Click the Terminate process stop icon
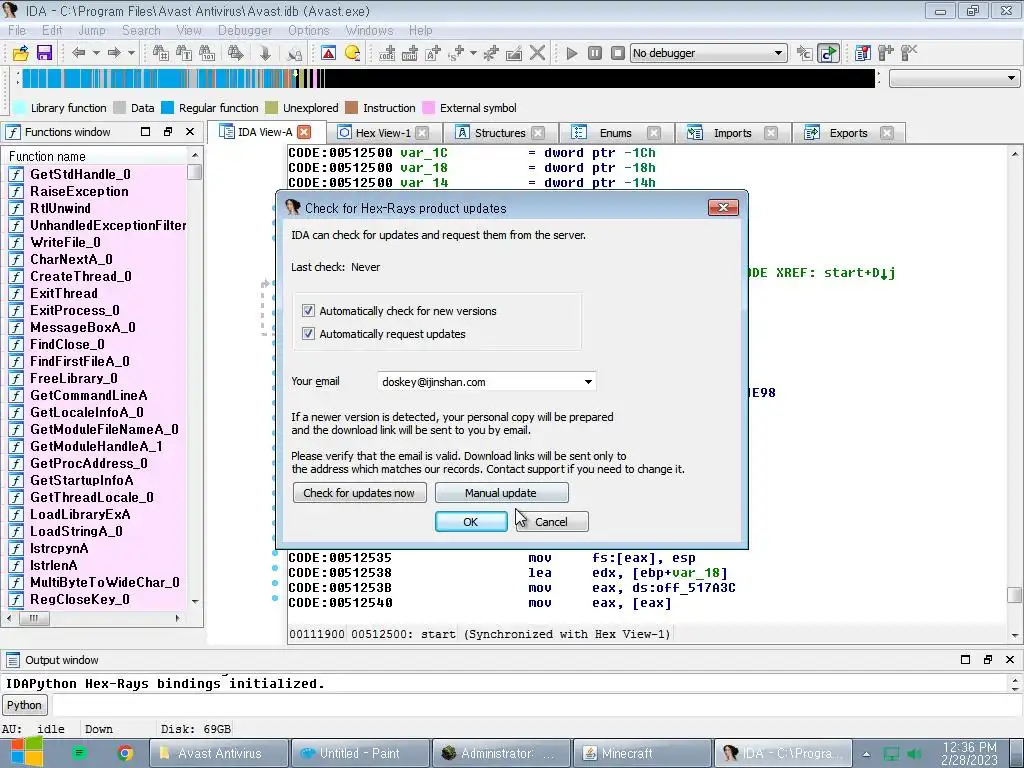 click(617, 53)
